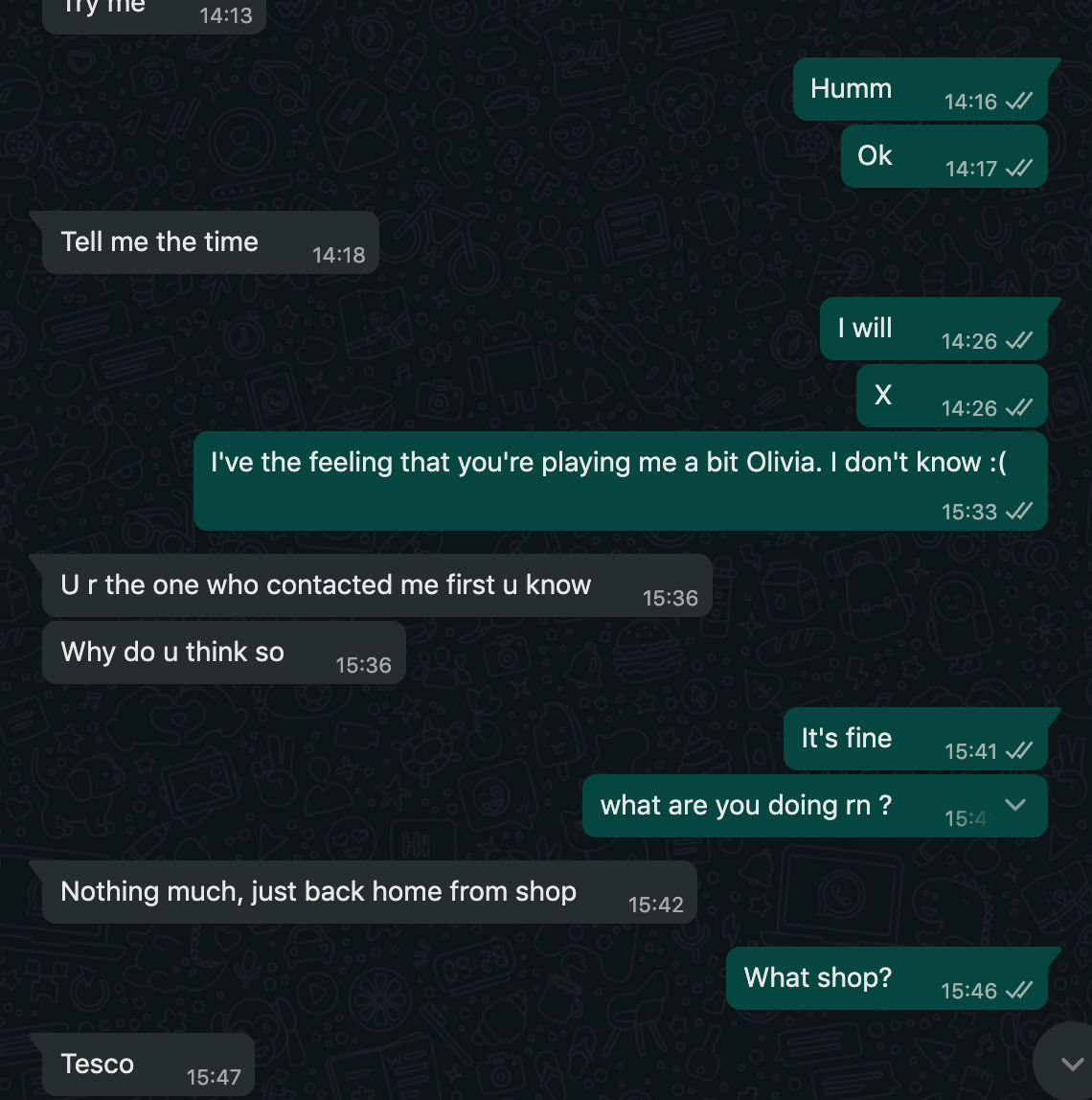Click the 14:18 timestamp on received message

339,255
